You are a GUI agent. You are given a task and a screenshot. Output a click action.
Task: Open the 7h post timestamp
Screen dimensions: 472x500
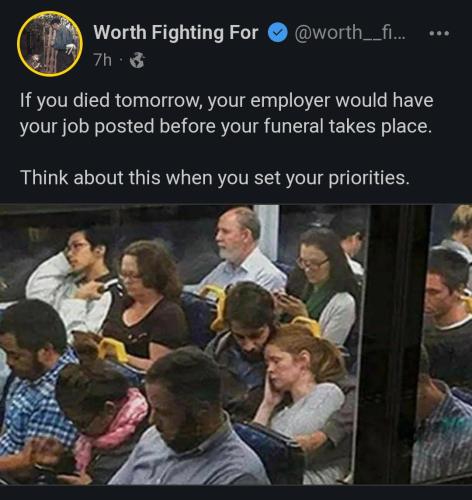click(102, 60)
